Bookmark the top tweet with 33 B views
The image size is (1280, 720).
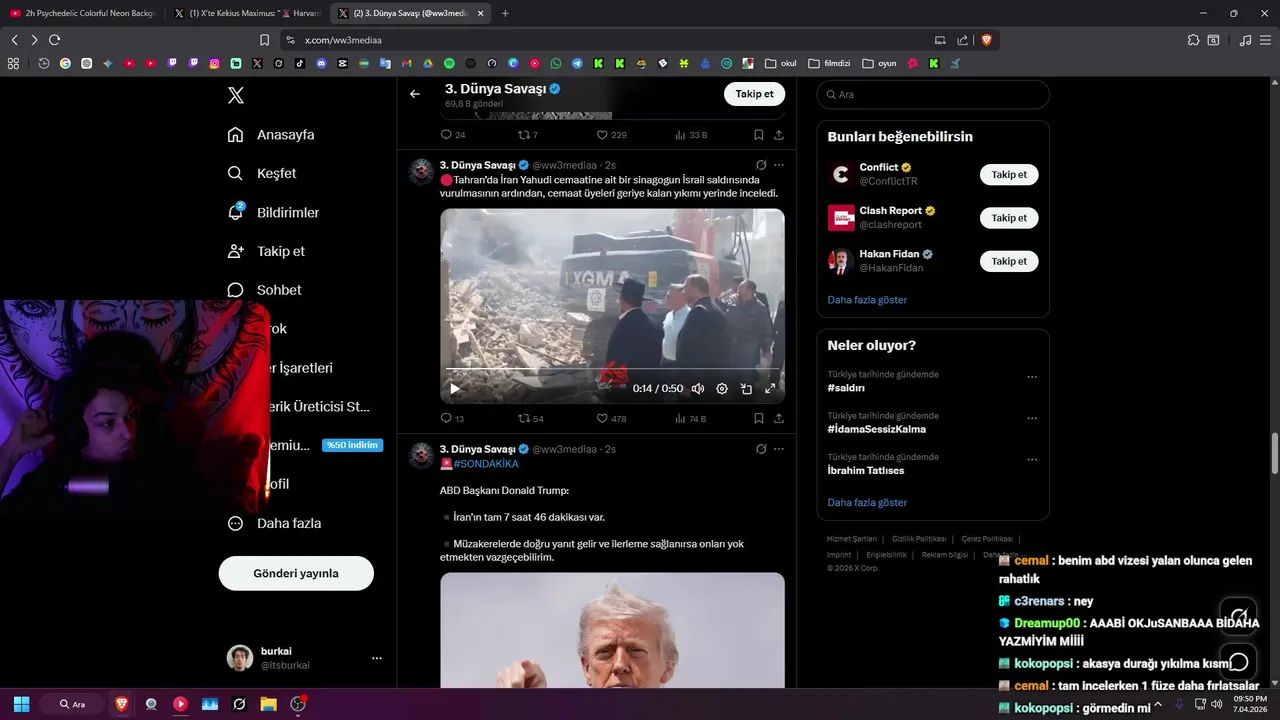[759, 135]
